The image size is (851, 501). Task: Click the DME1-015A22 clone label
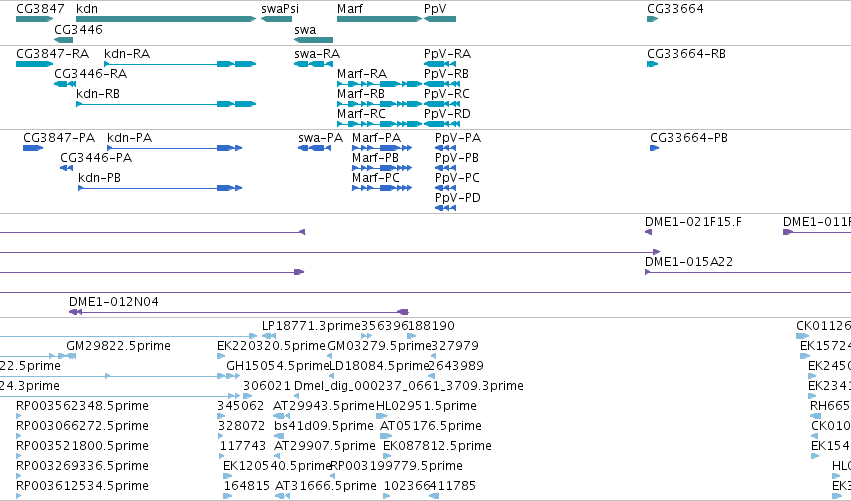(689, 262)
